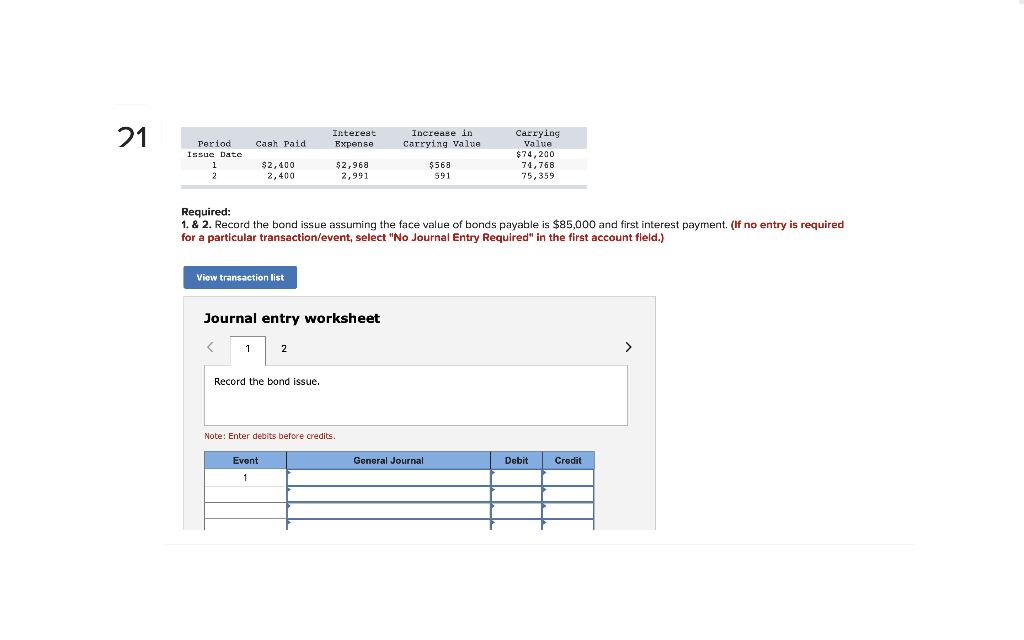Click the first row Debit amount field
Image resolution: width=1024 pixels, height=640 pixels.
tap(516, 477)
